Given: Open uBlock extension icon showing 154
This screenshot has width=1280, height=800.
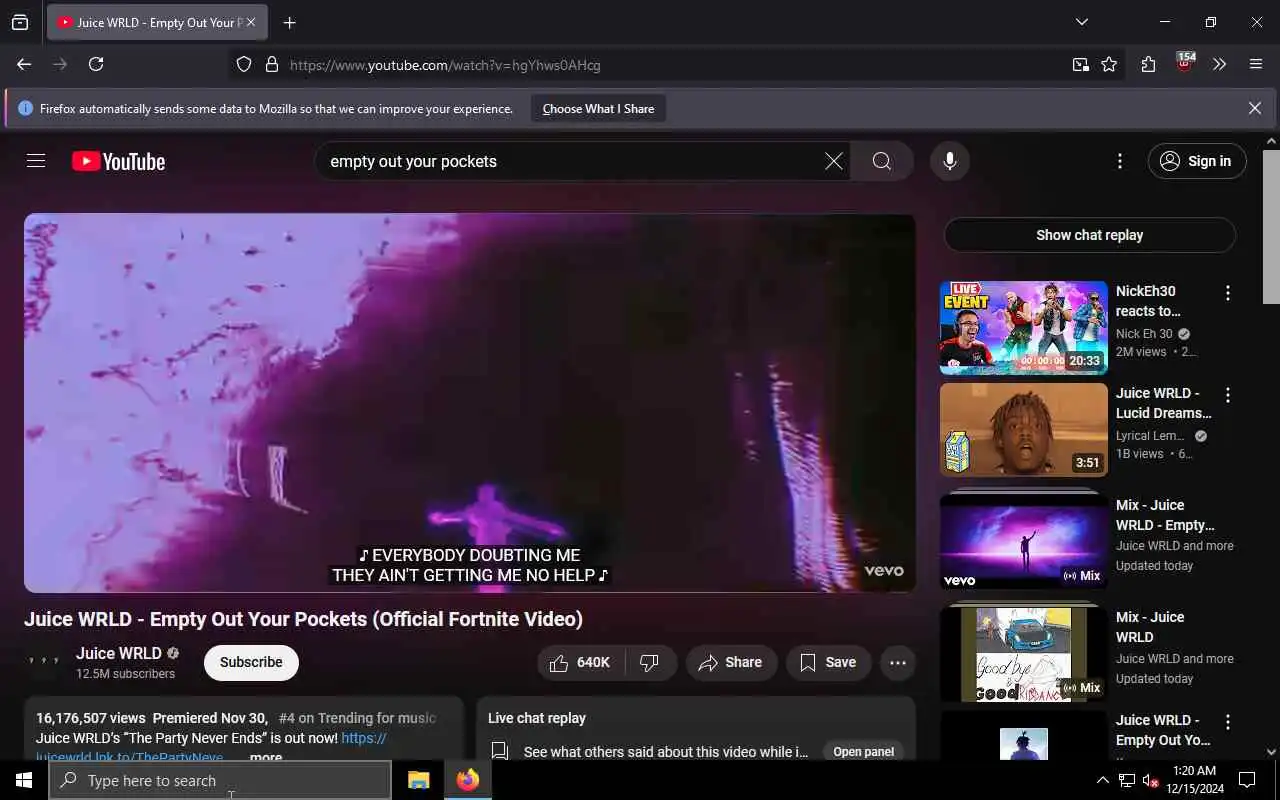Looking at the screenshot, I should [x=1185, y=63].
